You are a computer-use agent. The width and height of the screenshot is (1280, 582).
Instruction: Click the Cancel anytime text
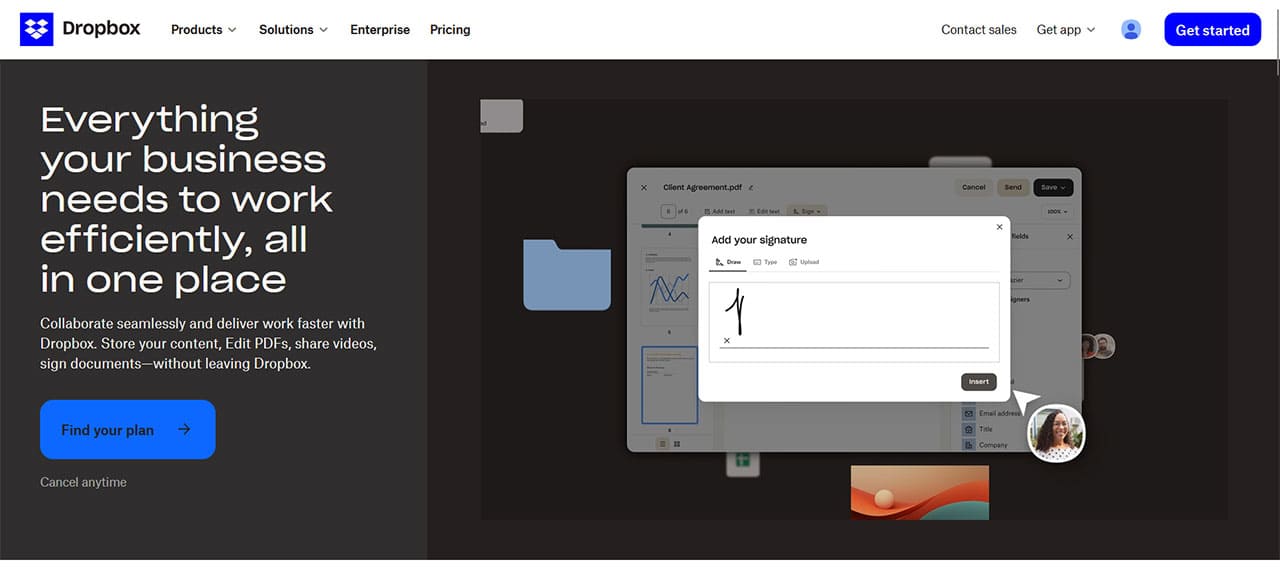[x=83, y=482]
